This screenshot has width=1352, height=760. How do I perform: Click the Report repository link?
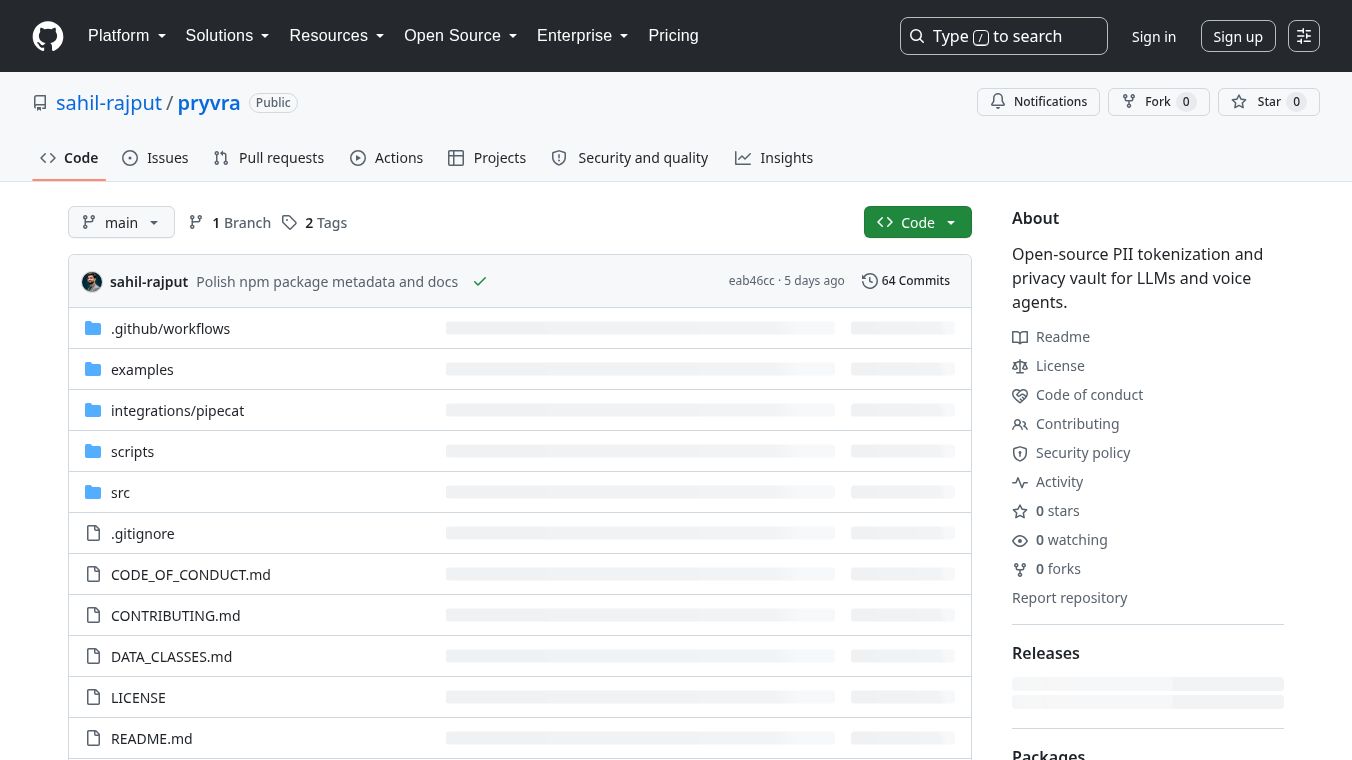1069,598
